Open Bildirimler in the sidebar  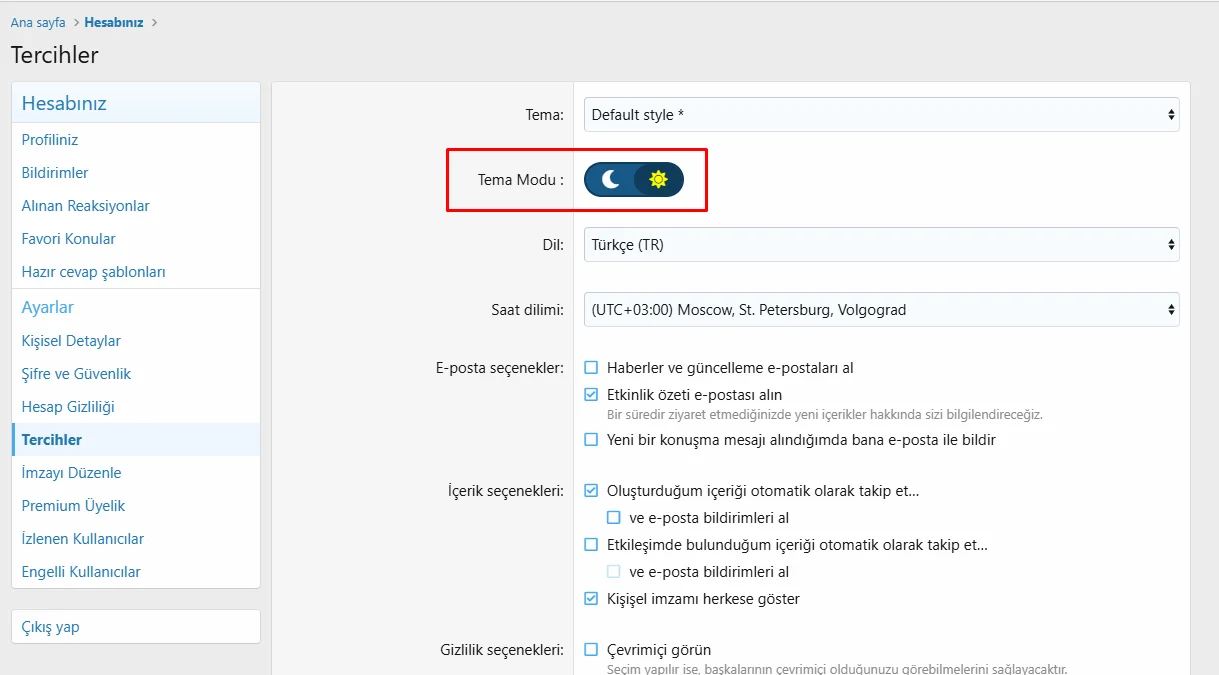(55, 173)
